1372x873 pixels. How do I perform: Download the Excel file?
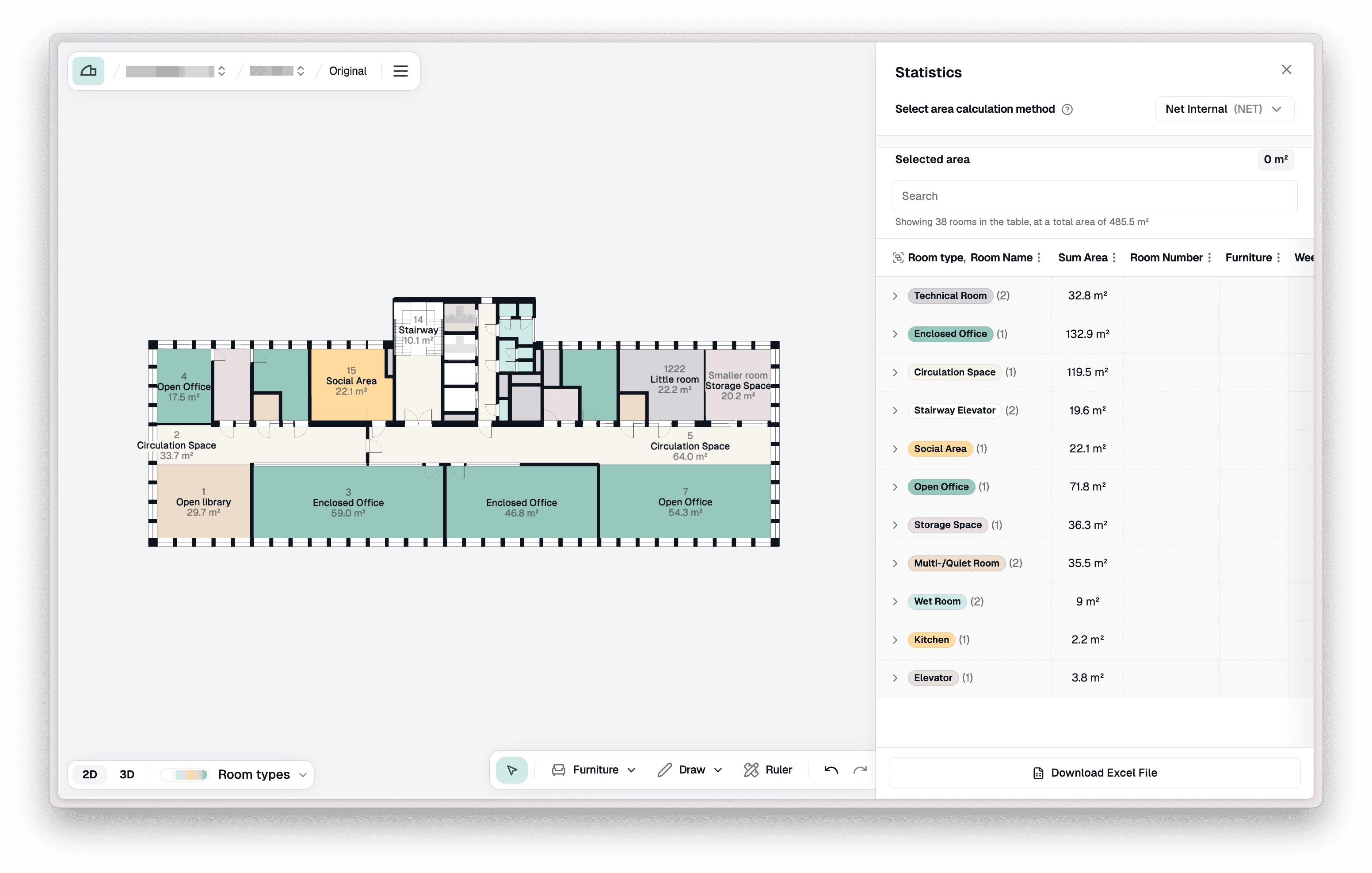click(x=1094, y=773)
